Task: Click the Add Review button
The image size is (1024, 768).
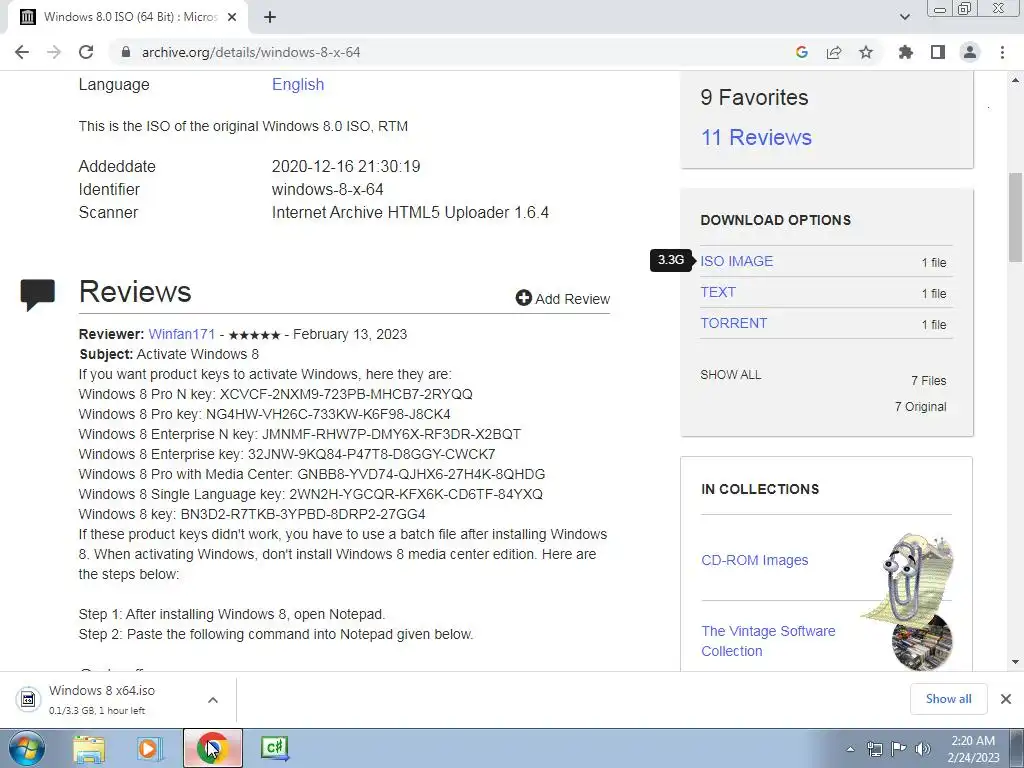Action: pos(563,298)
